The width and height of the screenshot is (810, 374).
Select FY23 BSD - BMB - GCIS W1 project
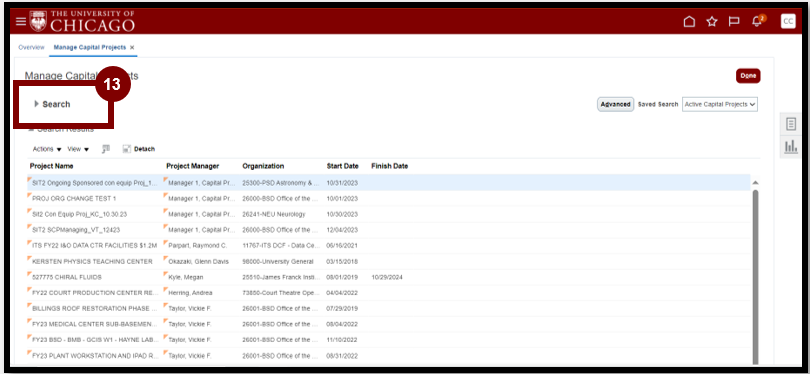tap(95, 340)
